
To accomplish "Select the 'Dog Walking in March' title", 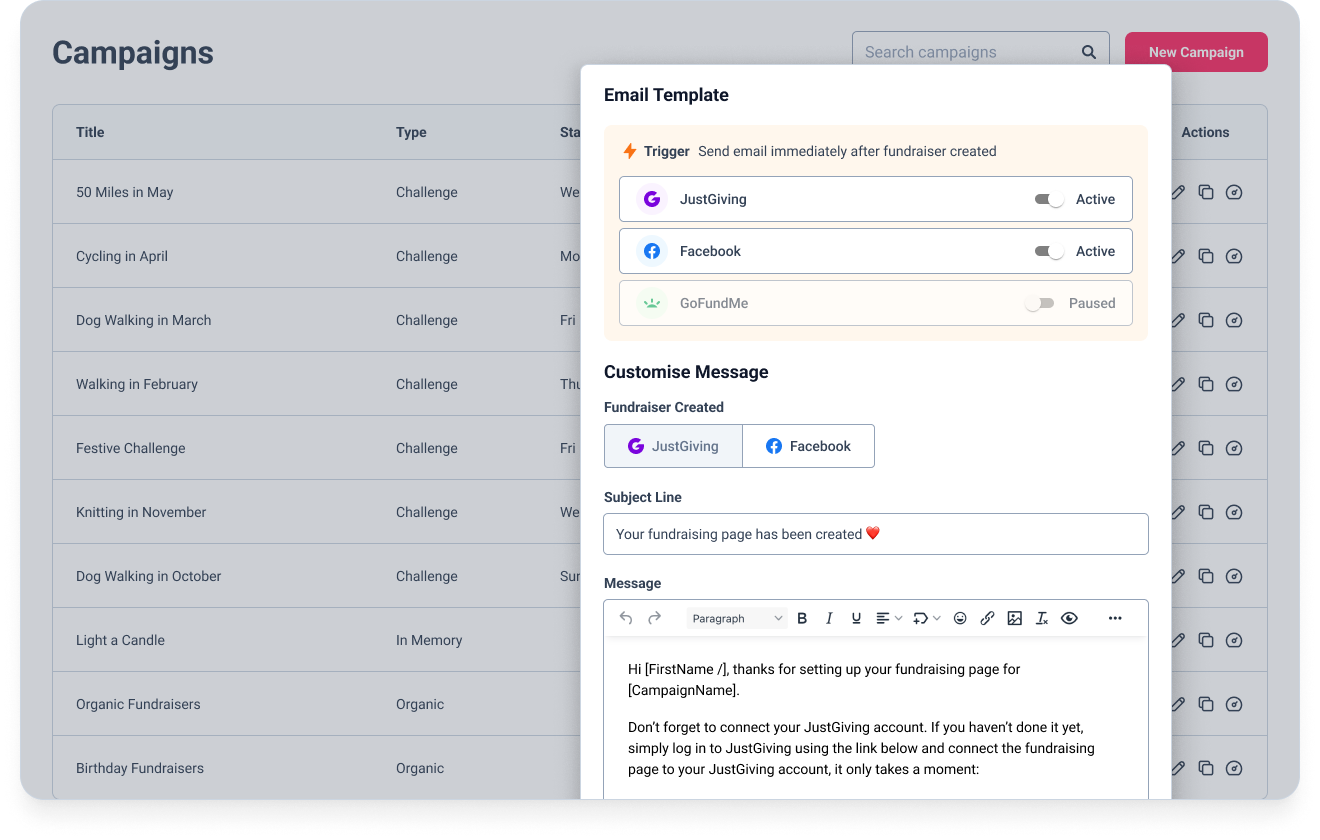I will click(x=144, y=320).
